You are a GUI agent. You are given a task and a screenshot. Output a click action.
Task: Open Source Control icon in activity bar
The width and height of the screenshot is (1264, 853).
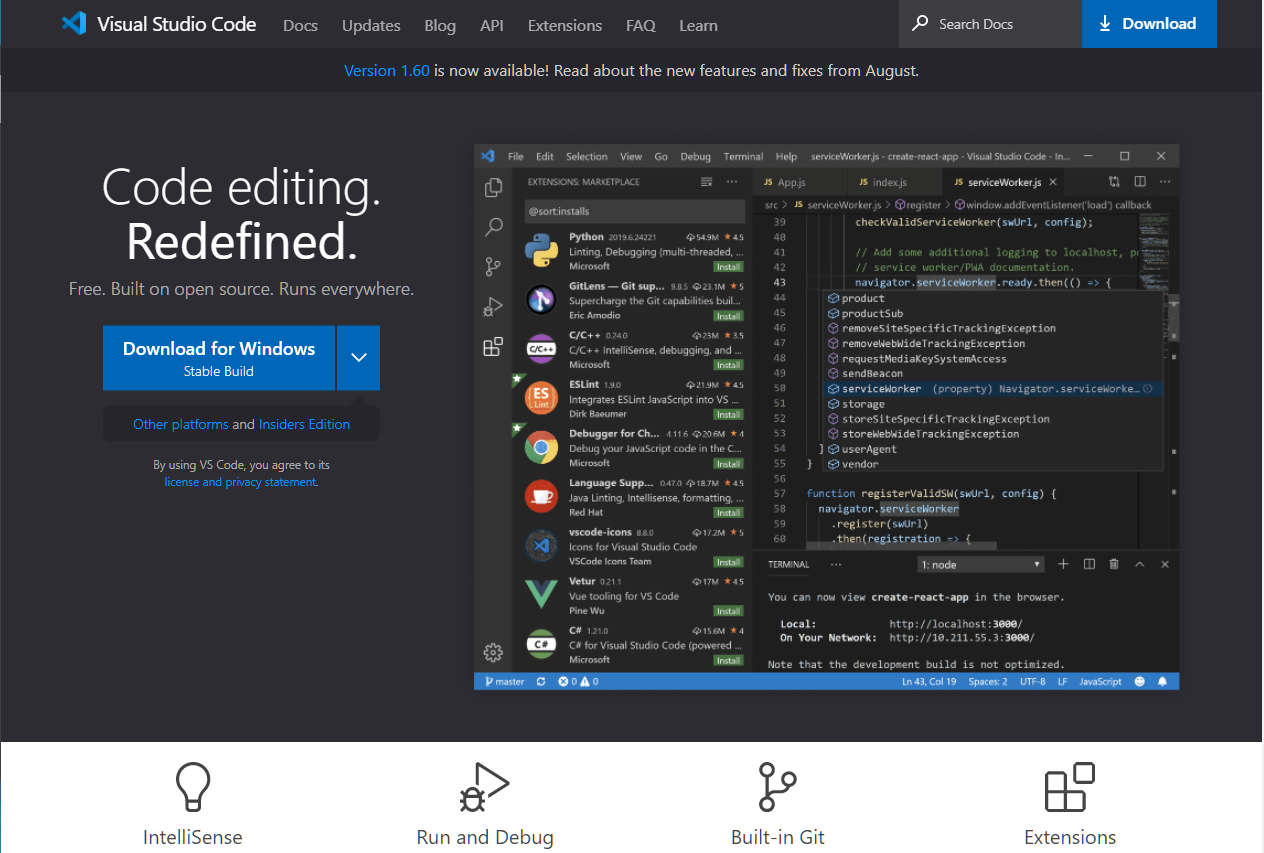493,267
